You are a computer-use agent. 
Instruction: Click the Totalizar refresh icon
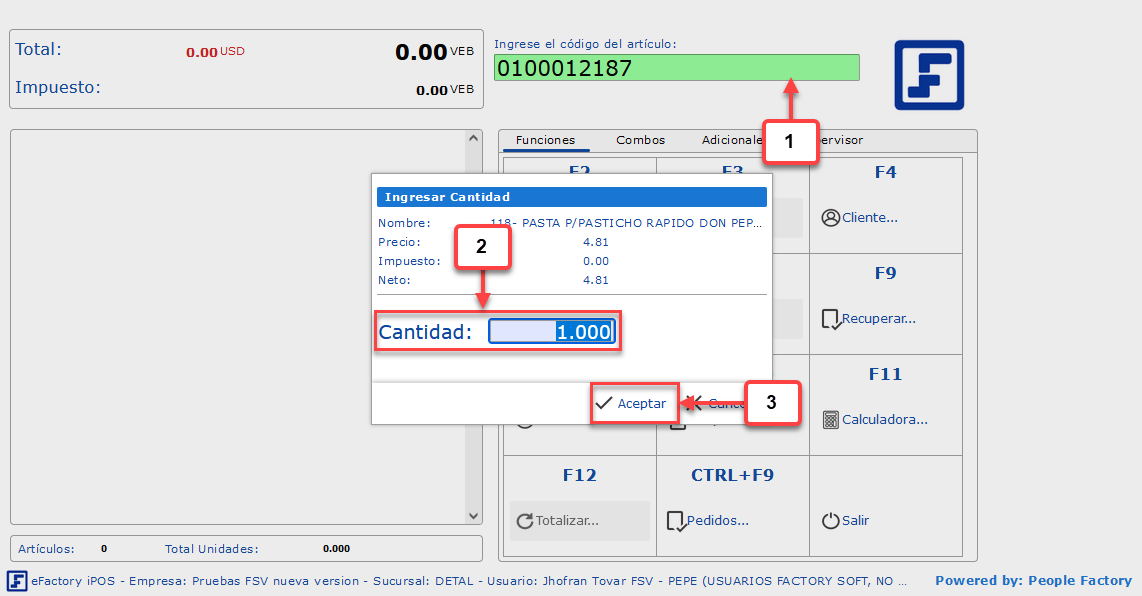click(524, 521)
